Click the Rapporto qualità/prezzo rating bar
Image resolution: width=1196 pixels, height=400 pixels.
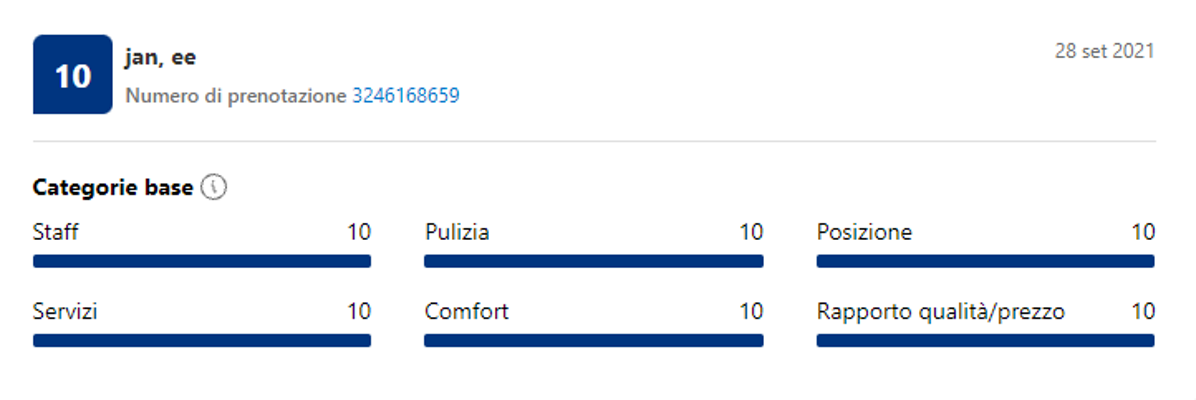pos(985,340)
